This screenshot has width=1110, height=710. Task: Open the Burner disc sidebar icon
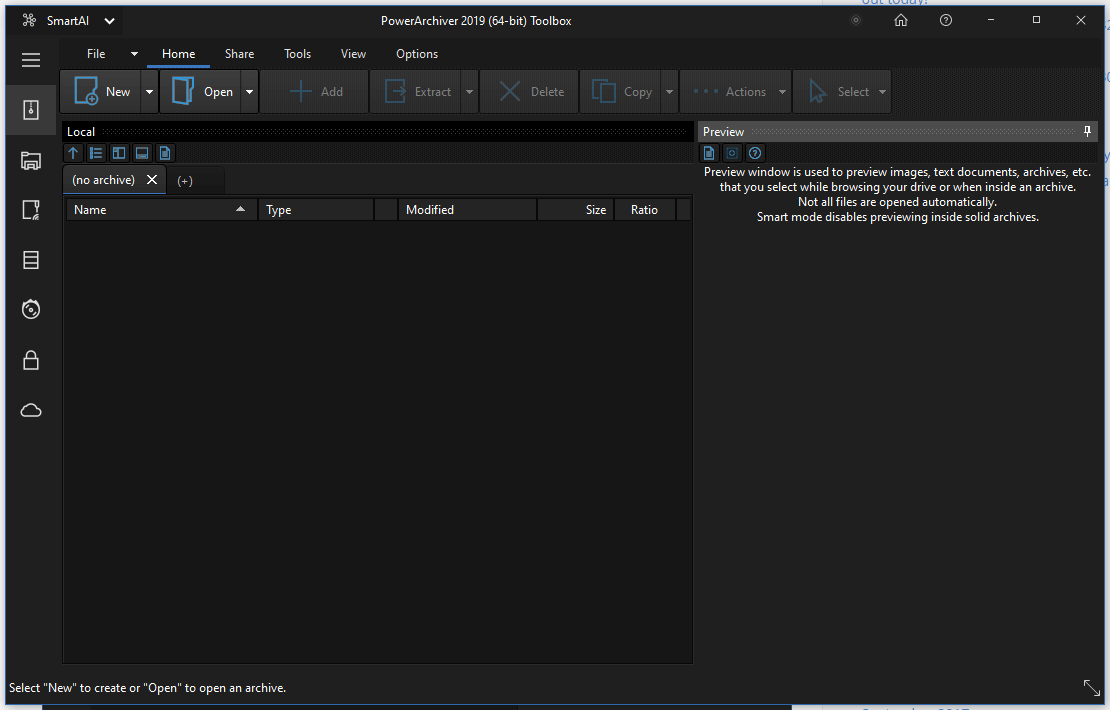[30, 309]
